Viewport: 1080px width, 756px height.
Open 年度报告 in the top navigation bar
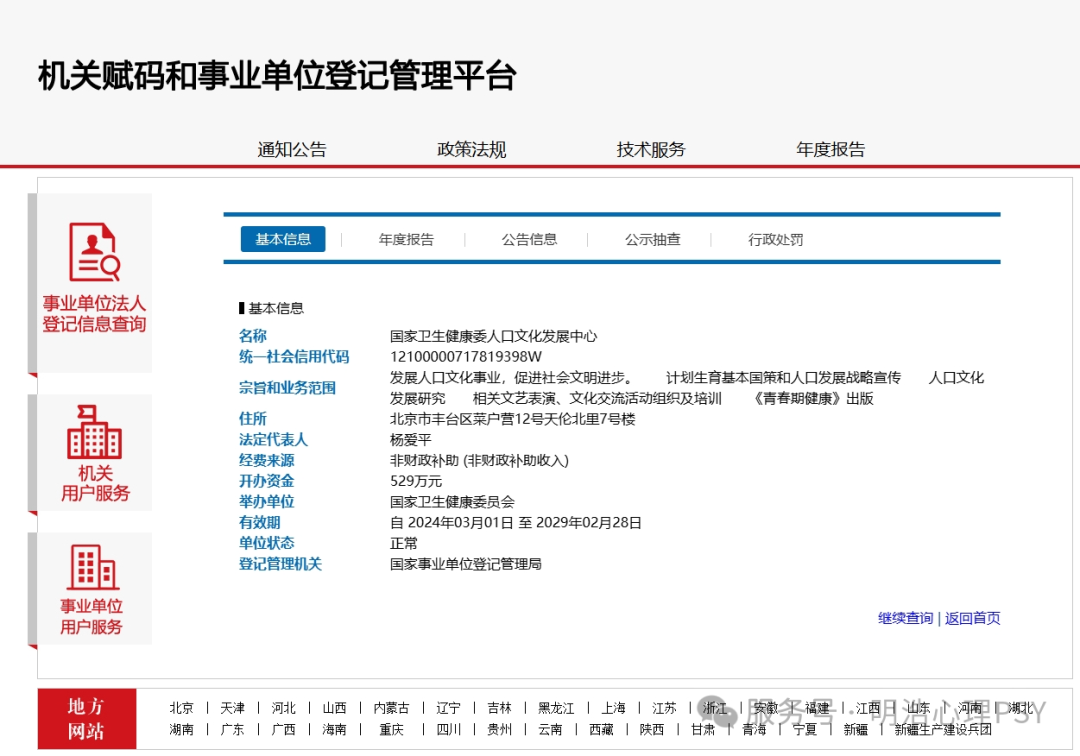831,150
